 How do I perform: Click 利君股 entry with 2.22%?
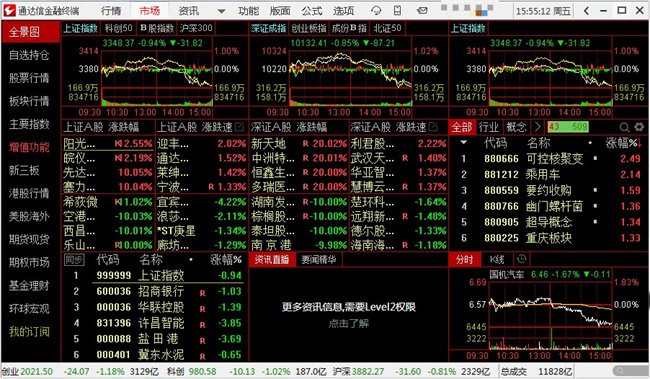398,144
